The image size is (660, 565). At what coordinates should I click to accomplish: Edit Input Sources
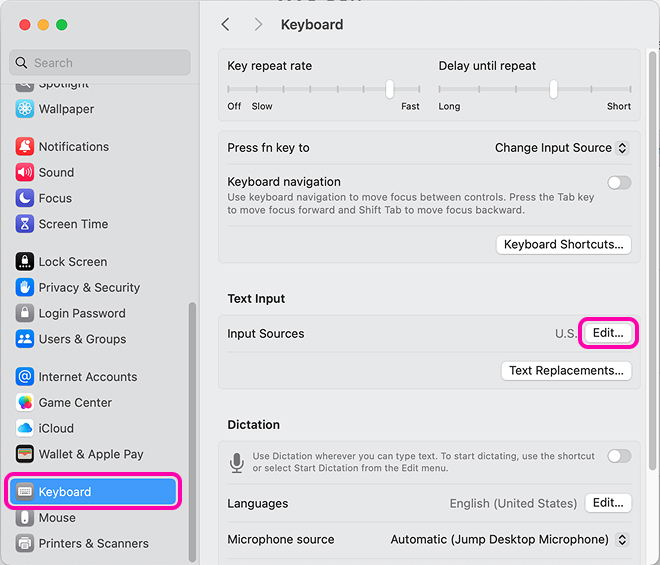pyautogui.click(x=608, y=333)
